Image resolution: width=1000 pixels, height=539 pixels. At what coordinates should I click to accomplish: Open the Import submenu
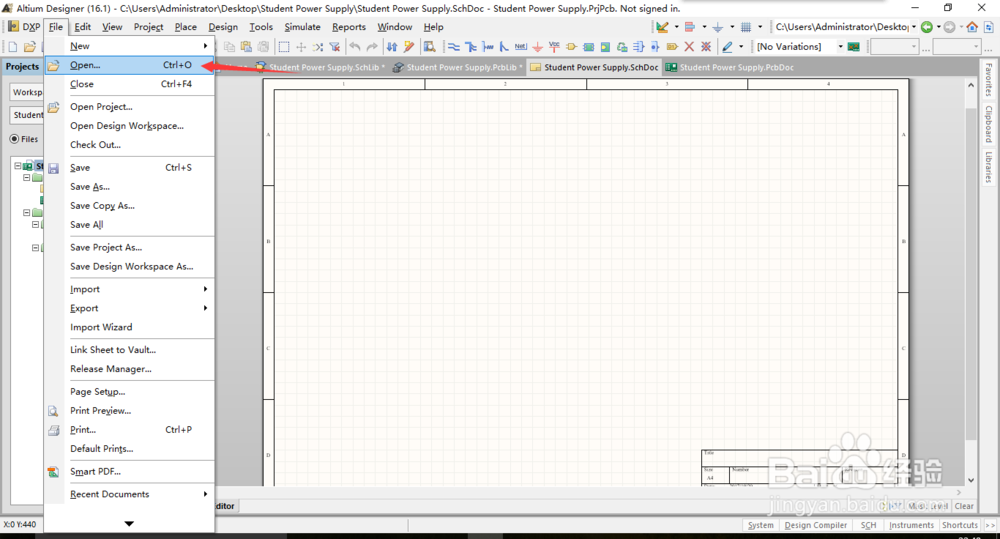129,289
